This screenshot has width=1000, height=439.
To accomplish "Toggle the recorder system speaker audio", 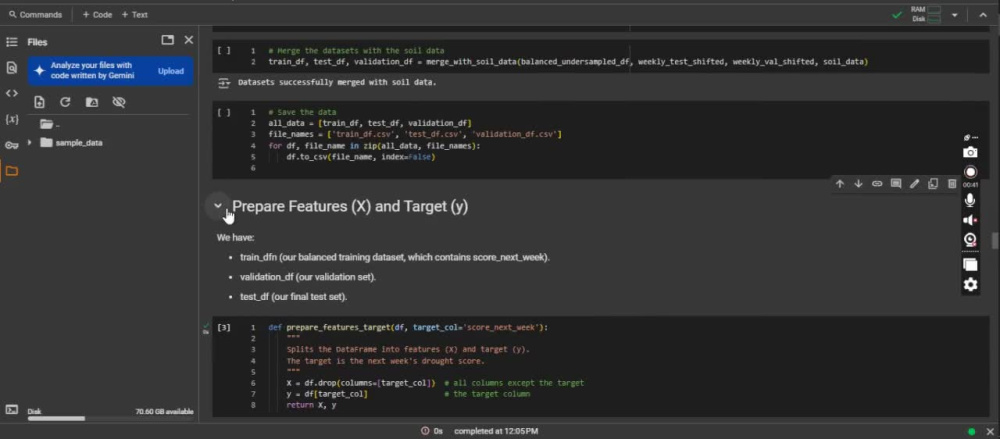I will tap(970, 220).
